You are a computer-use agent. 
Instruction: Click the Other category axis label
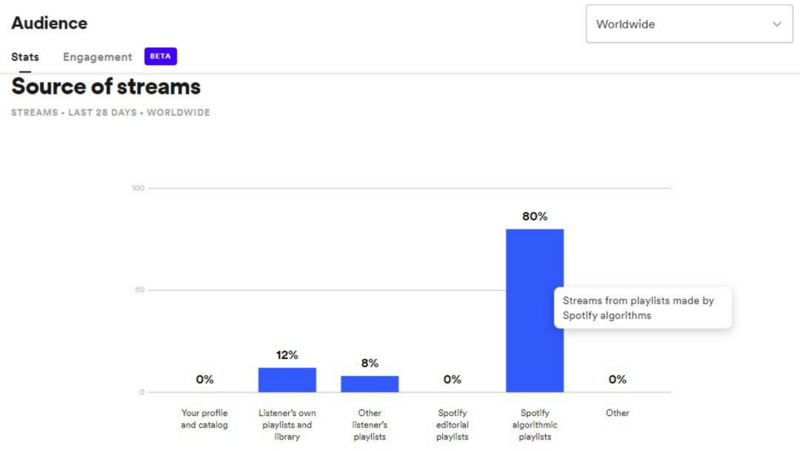pyautogui.click(x=617, y=413)
